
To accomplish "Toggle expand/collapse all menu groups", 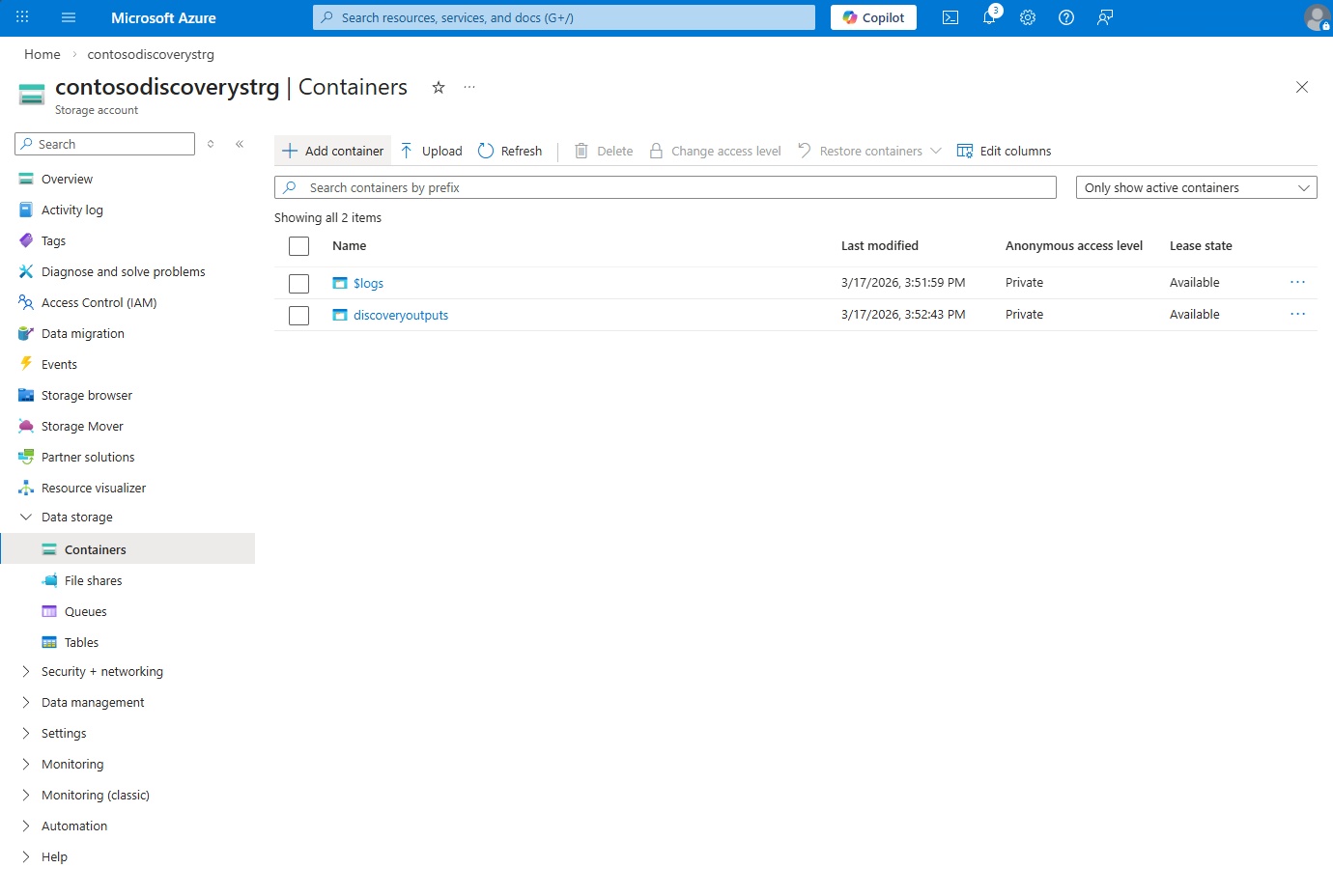I will (211, 144).
